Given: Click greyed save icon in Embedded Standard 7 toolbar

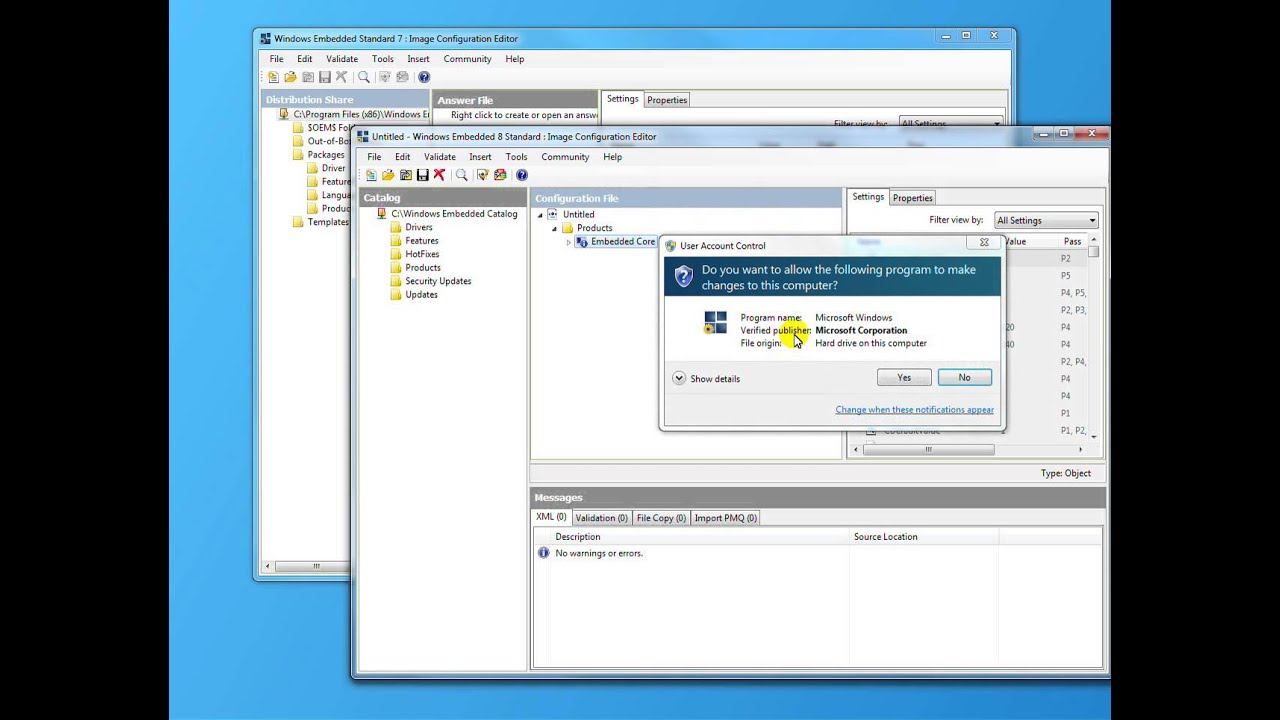Looking at the screenshot, I should tap(325, 77).
